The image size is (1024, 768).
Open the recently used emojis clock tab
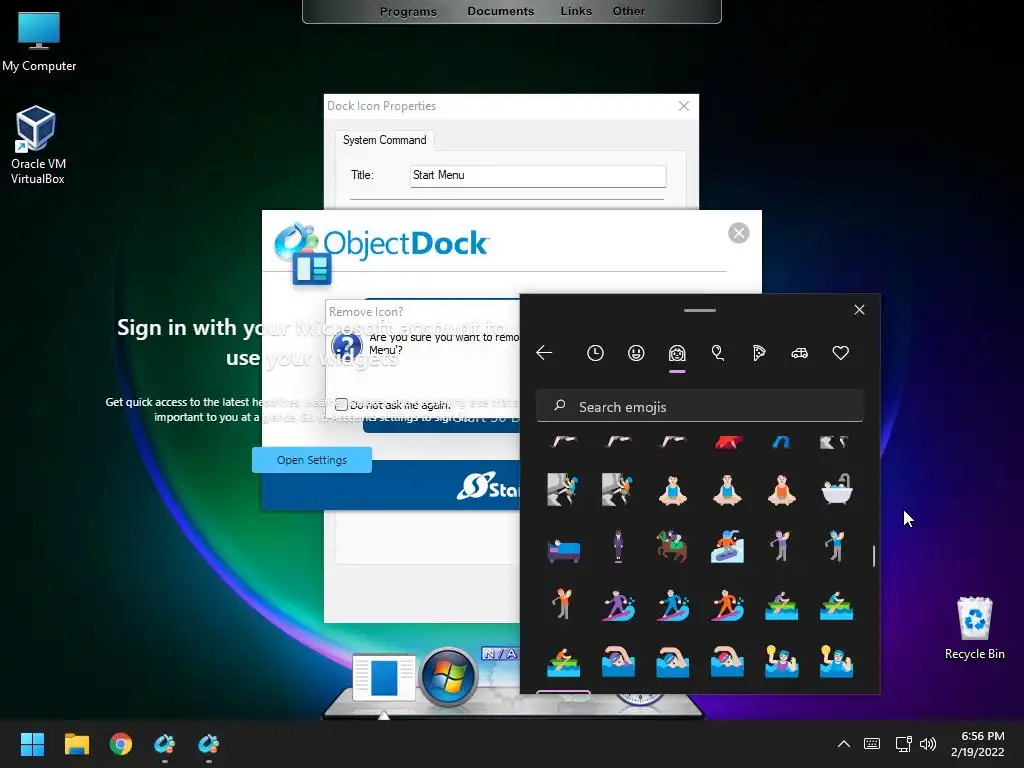[x=595, y=353]
